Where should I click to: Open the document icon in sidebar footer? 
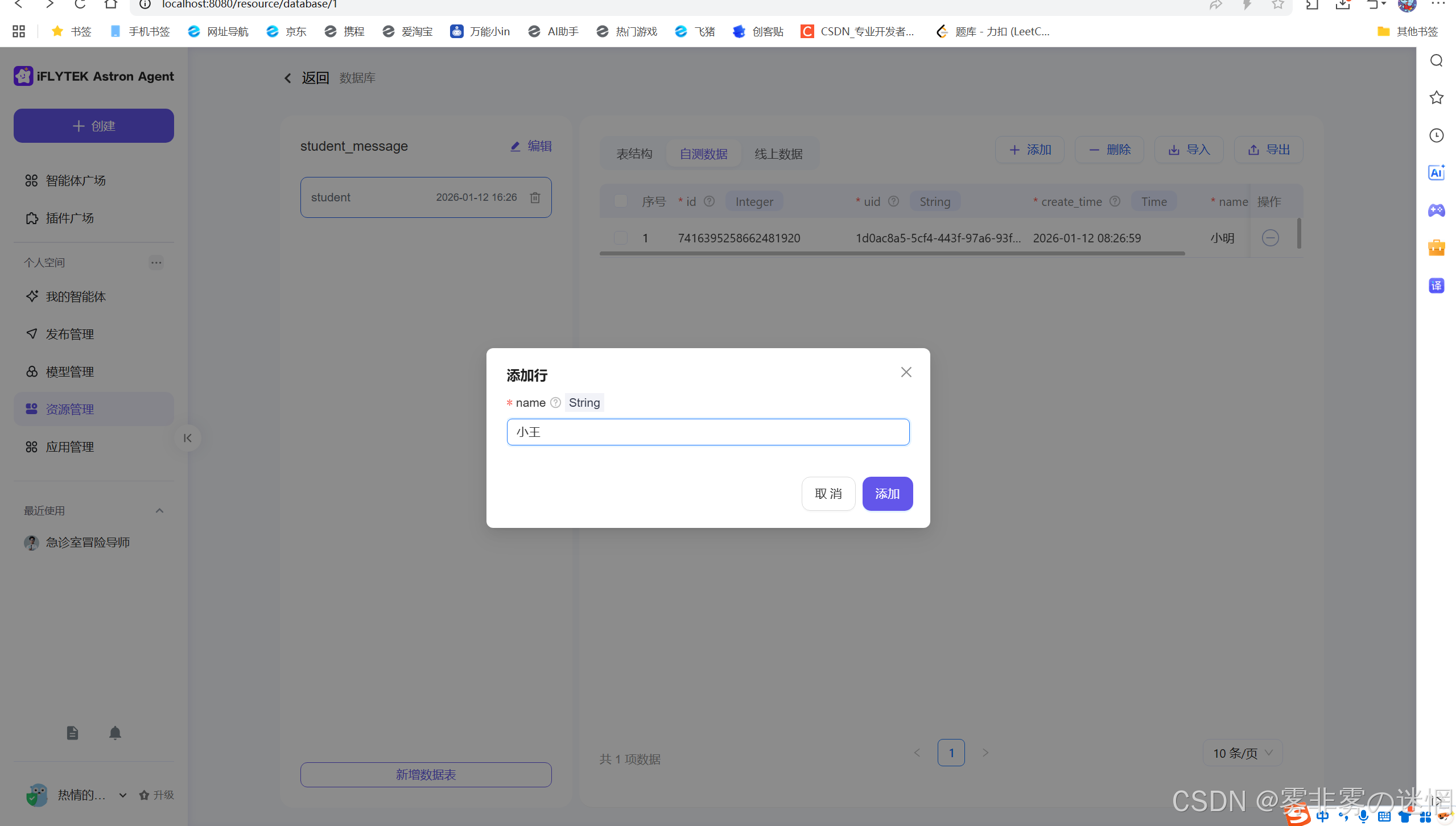pyautogui.click(x=72, y=733)
